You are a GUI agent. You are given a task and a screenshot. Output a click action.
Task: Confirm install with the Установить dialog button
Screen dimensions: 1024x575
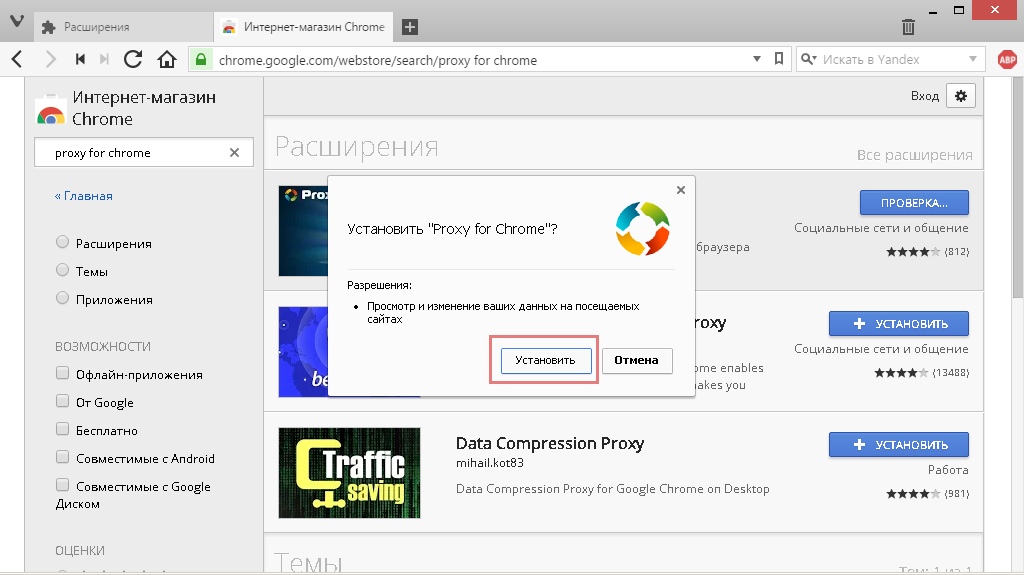(545, 360)
